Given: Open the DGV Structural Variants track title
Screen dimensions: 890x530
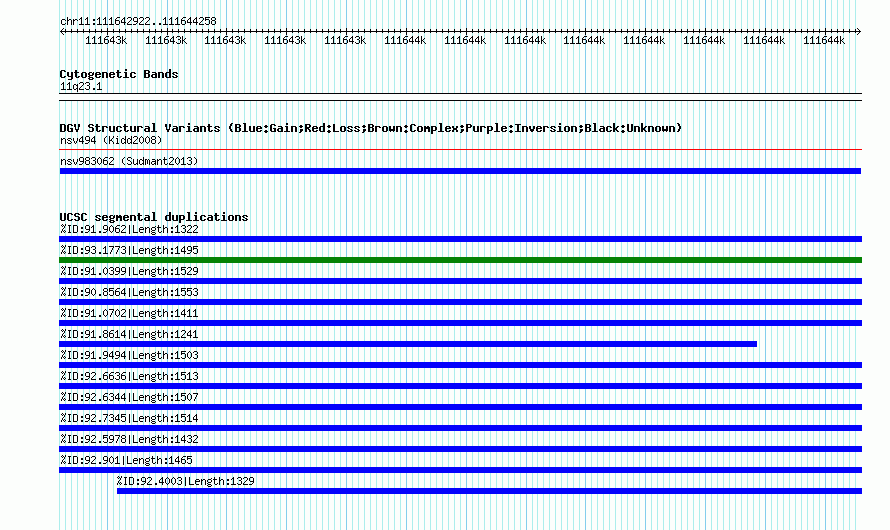Looking at the screenshot, I should click(x=371, y=128).
